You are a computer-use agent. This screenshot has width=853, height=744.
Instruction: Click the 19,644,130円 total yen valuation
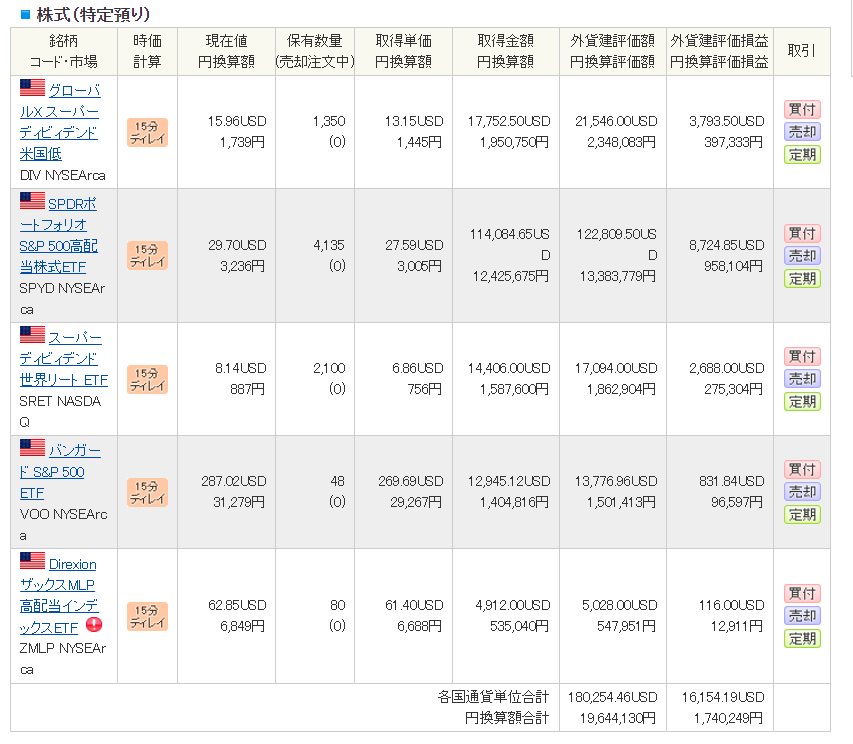(x=617, y=718)
